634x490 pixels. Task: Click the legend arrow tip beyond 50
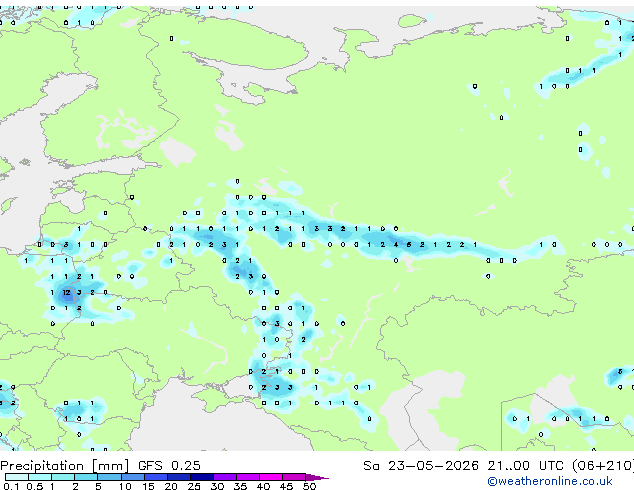[x=317, y=477]
